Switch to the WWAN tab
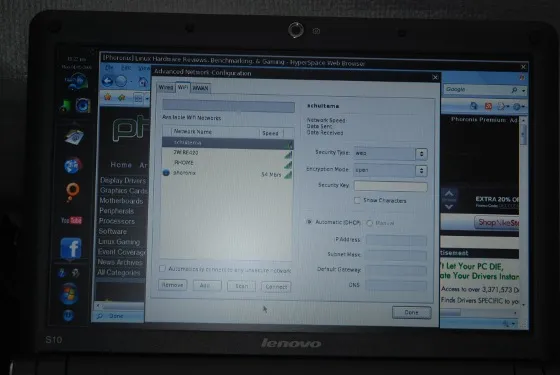This screenshot has height=375, width=560. [x=200, y=88]
